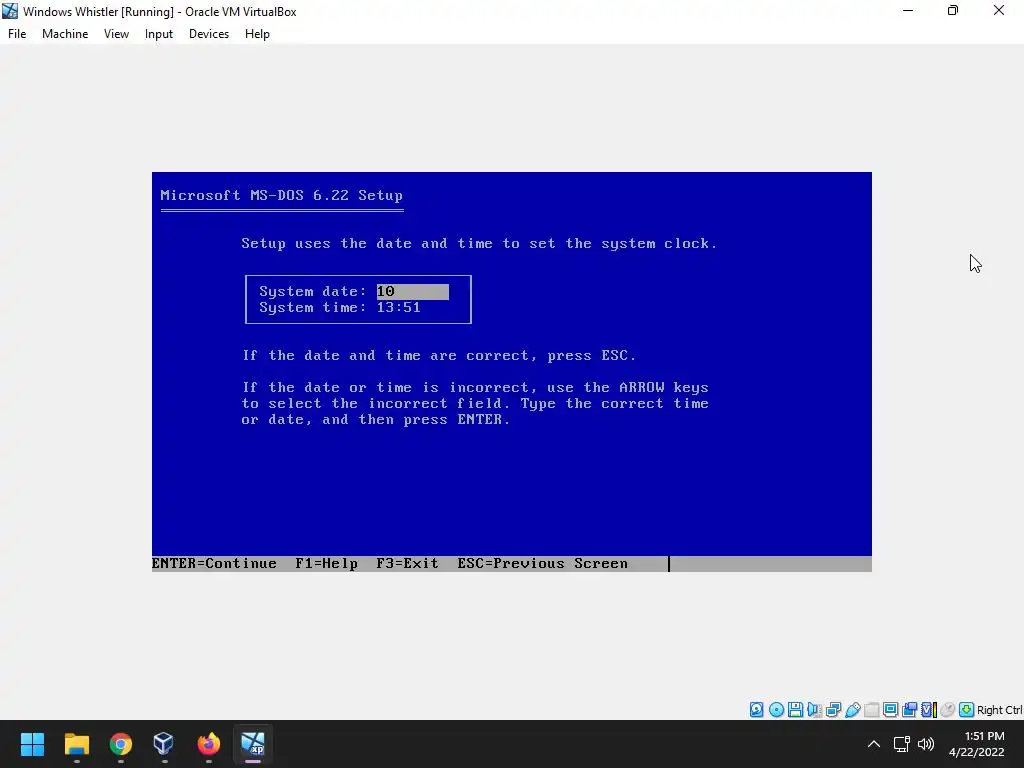This screenshot has width=1024, height=768.
Task: Click the shared folders status icon
Action: (871, 710)
